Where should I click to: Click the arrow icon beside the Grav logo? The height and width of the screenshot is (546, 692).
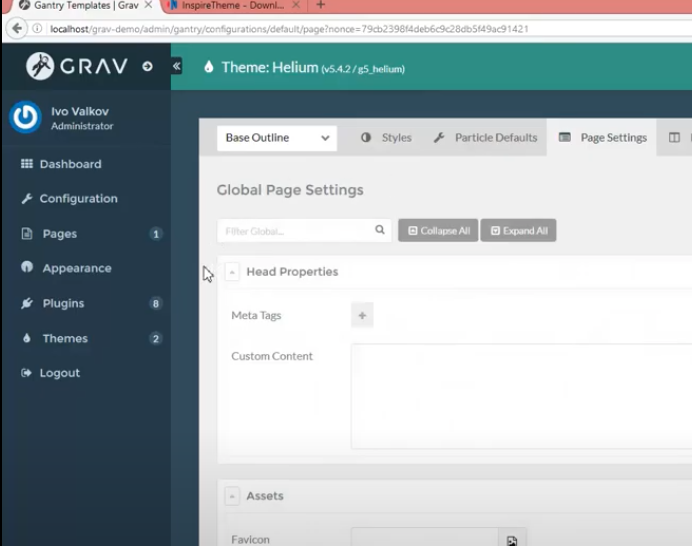147,66
